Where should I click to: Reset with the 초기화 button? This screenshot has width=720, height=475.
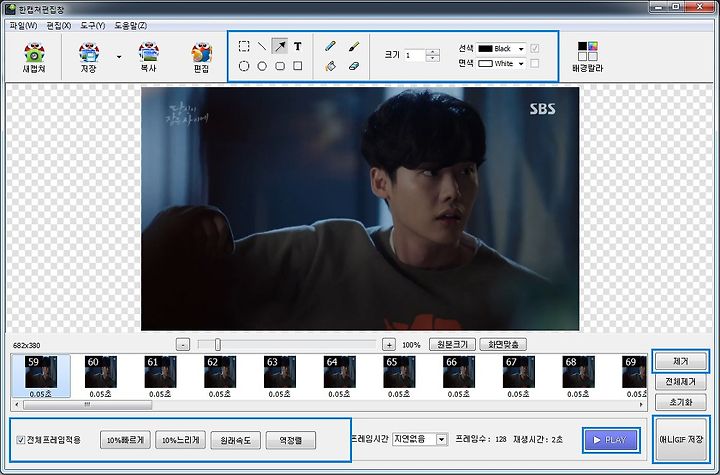coord(681,402)
